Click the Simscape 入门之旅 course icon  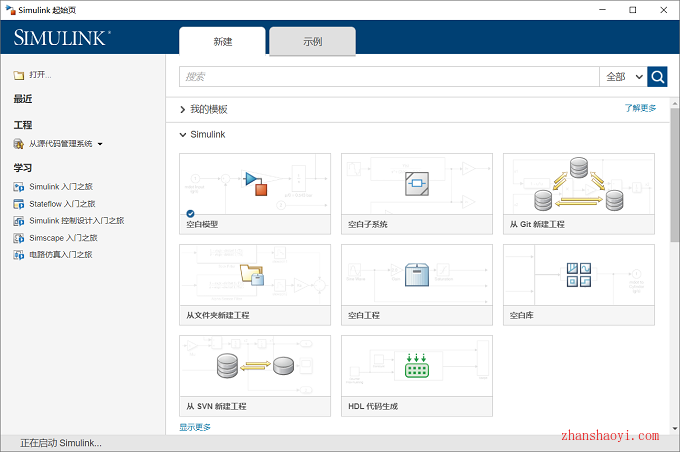pyautogui.click(x=19, y=238)
